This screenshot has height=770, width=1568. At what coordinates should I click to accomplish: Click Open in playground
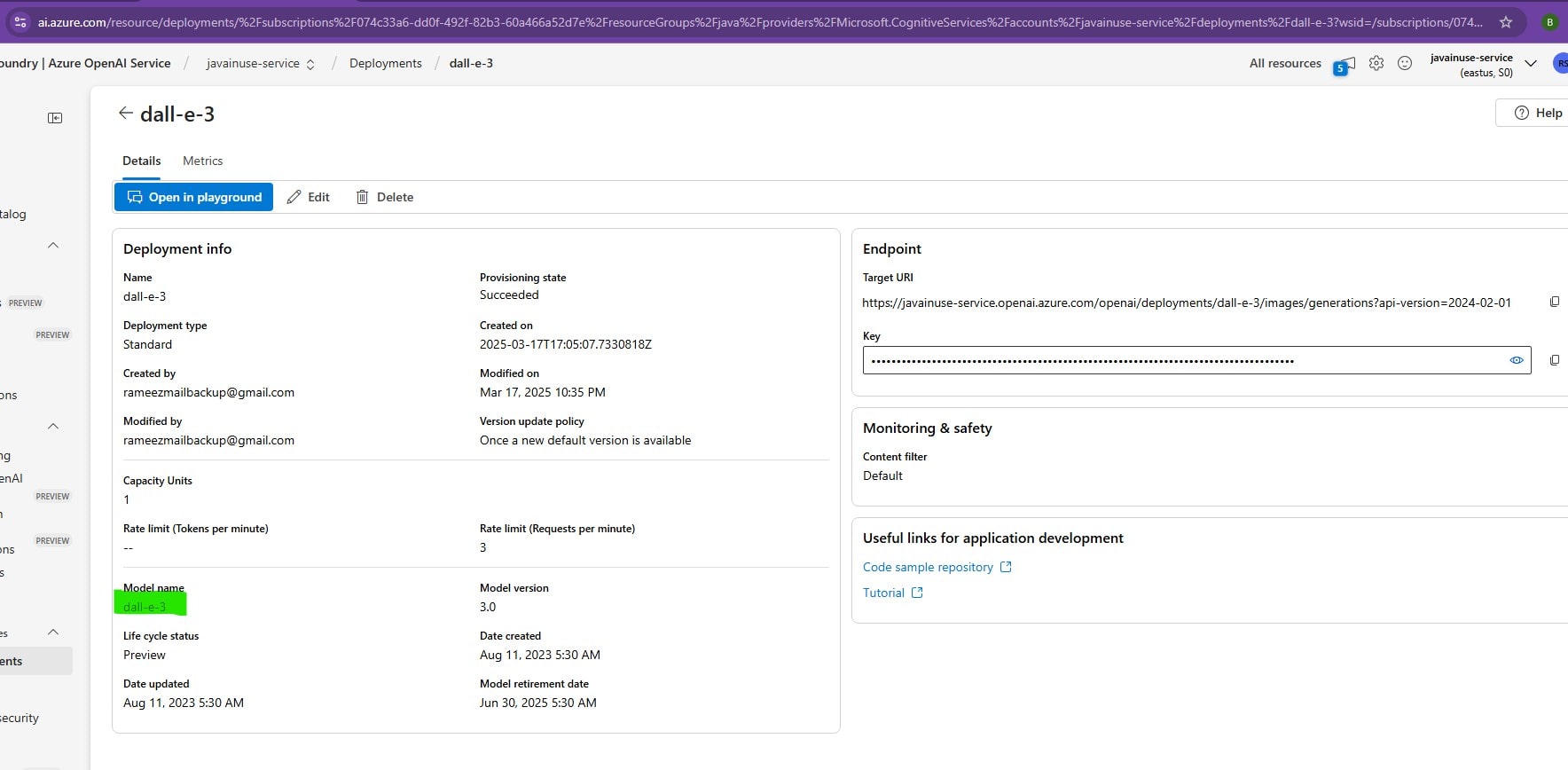193,197
